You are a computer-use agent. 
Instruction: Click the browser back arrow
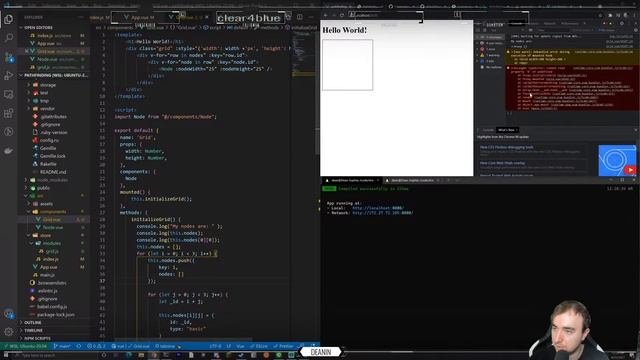[325, 16]
